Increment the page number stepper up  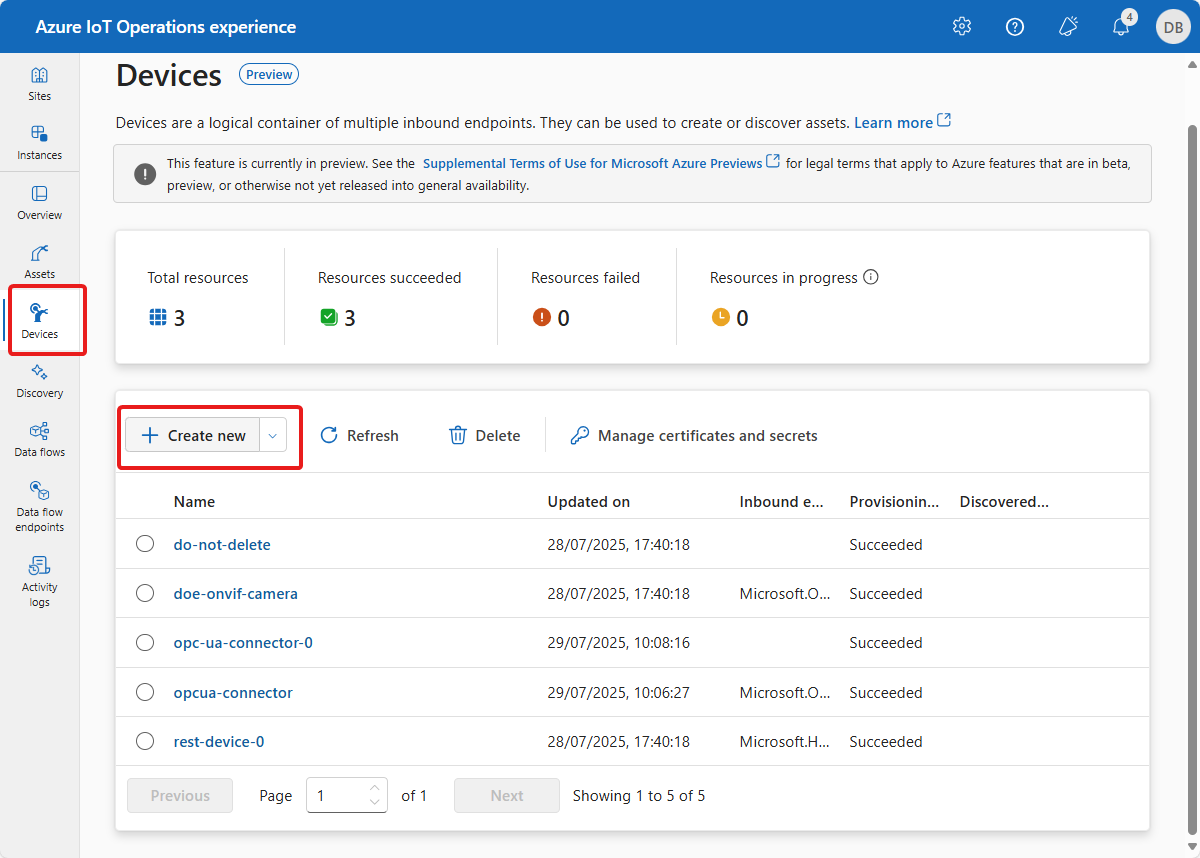click(x=375, y=787)
